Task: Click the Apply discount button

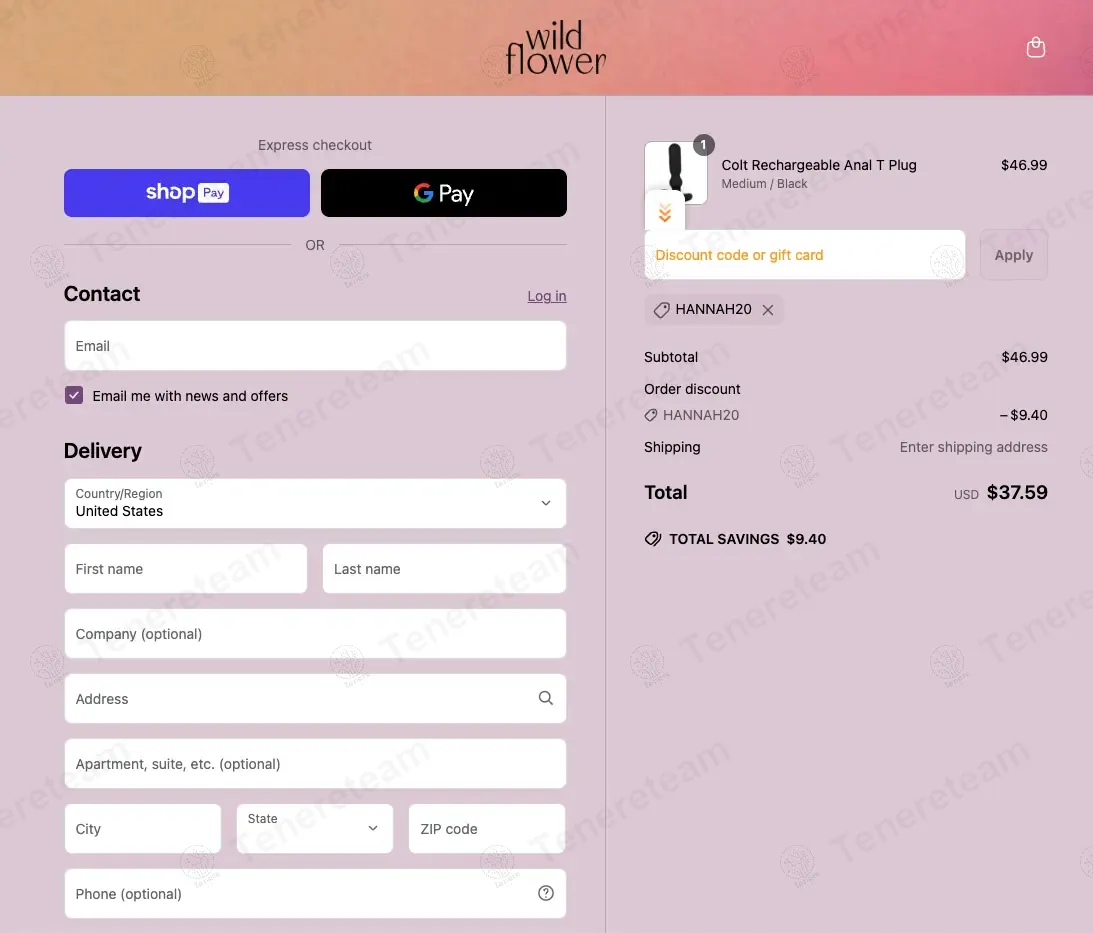Action: tap(1014, 255)
